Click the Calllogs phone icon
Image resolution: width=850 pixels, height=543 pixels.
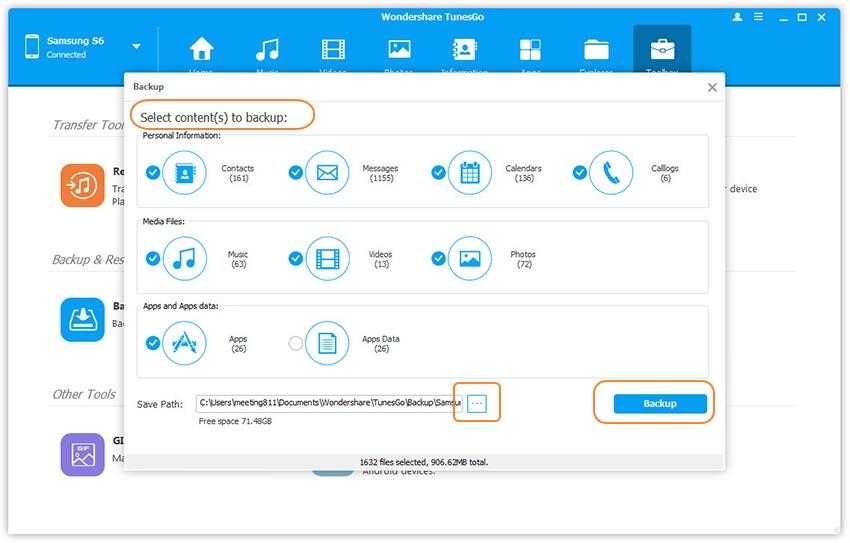pos(611,172)
